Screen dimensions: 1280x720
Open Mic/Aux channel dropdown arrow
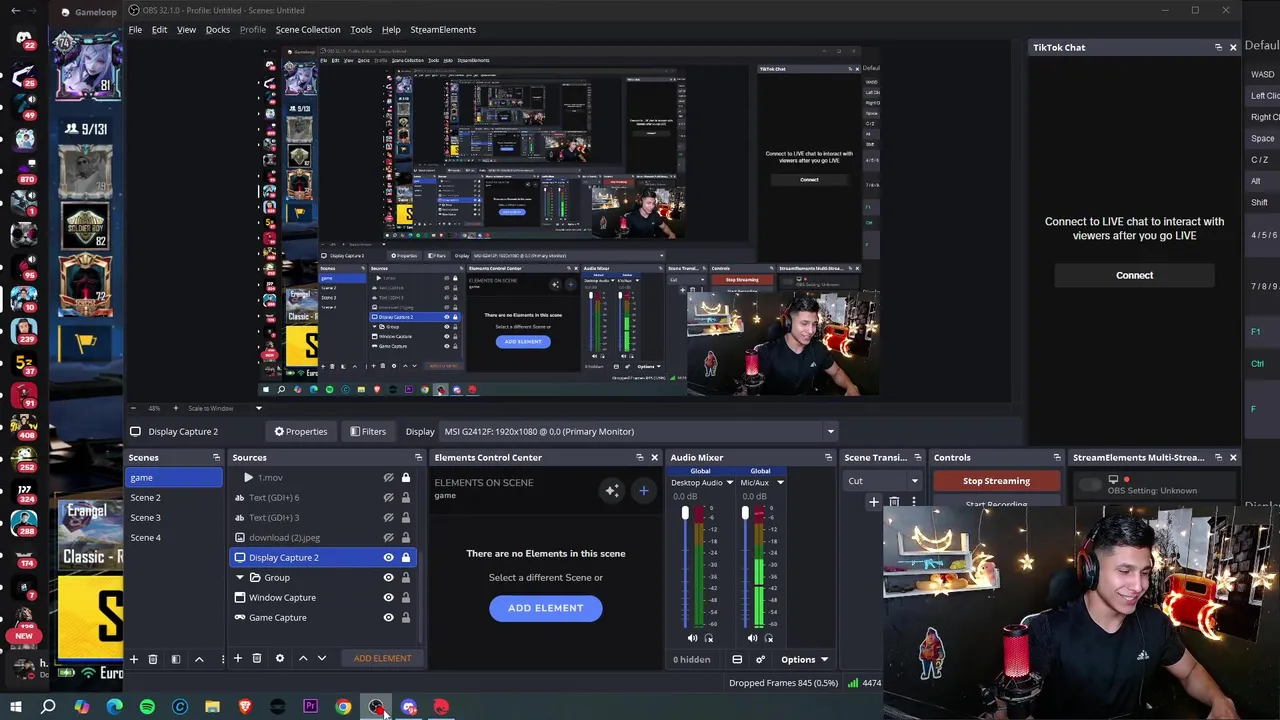click(780, 483)
